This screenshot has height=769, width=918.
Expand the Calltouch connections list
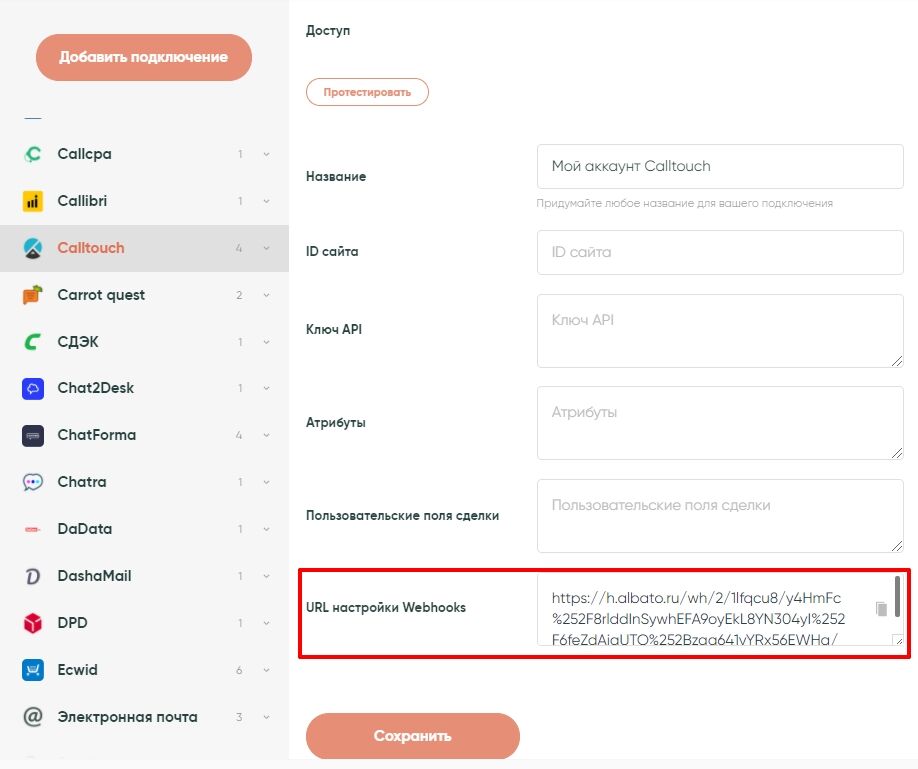tap(266, 248)
